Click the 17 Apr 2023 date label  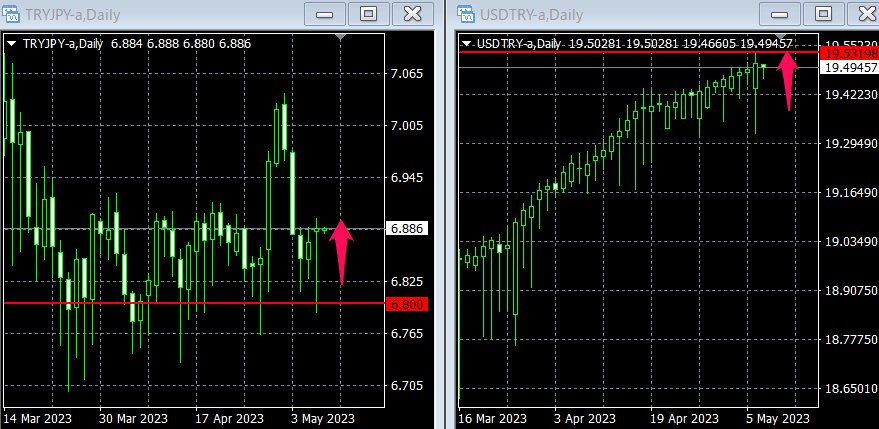(x=229, y=419)
